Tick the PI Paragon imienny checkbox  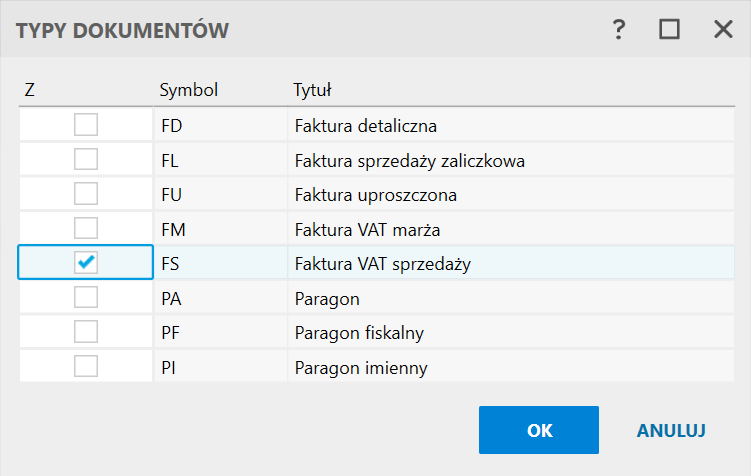[86, 366]
